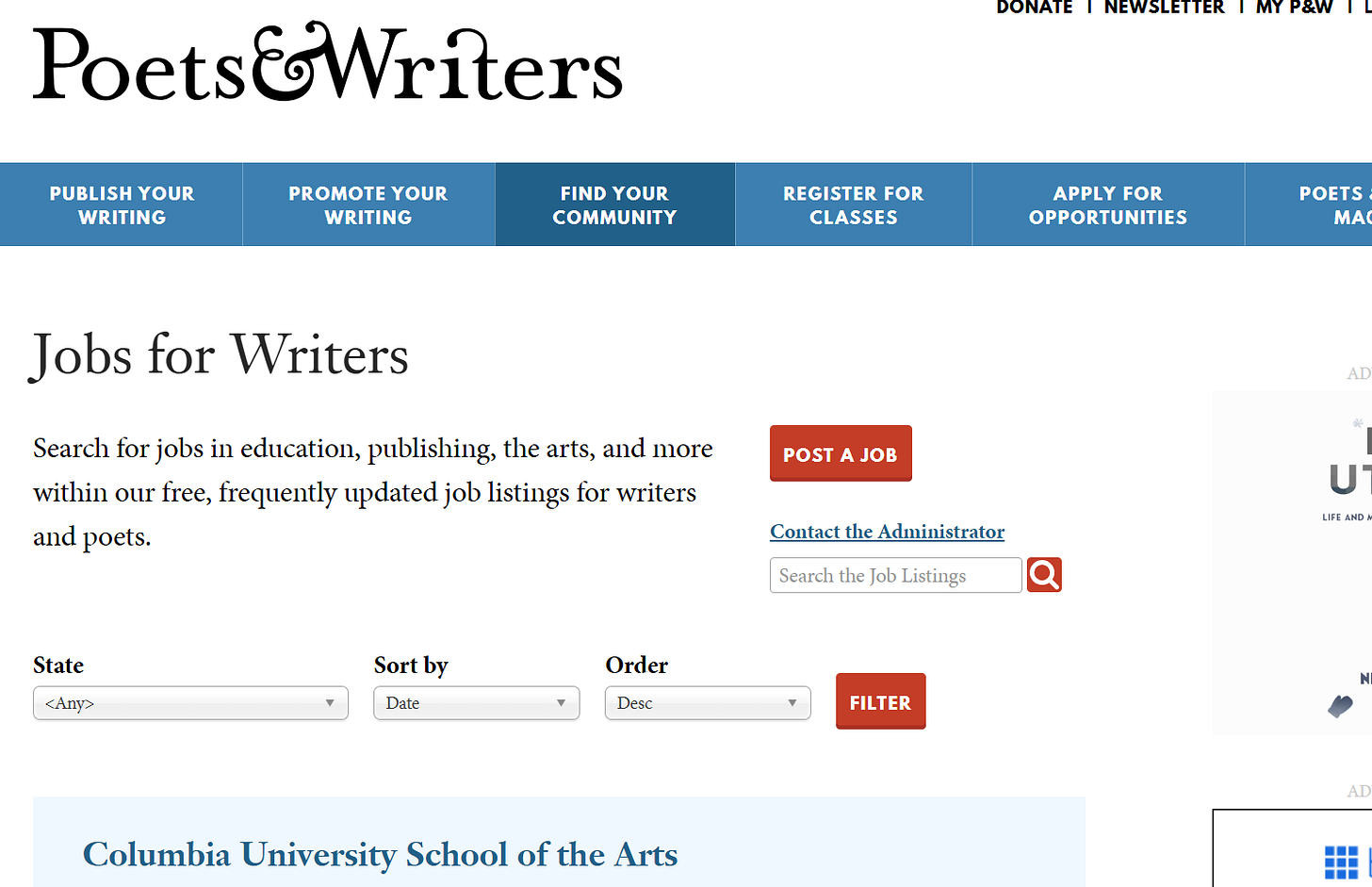Viewport: 1372px width, 887px height.
Task: Click the sidebar book advertisement image
Action: click(1292, 563)
